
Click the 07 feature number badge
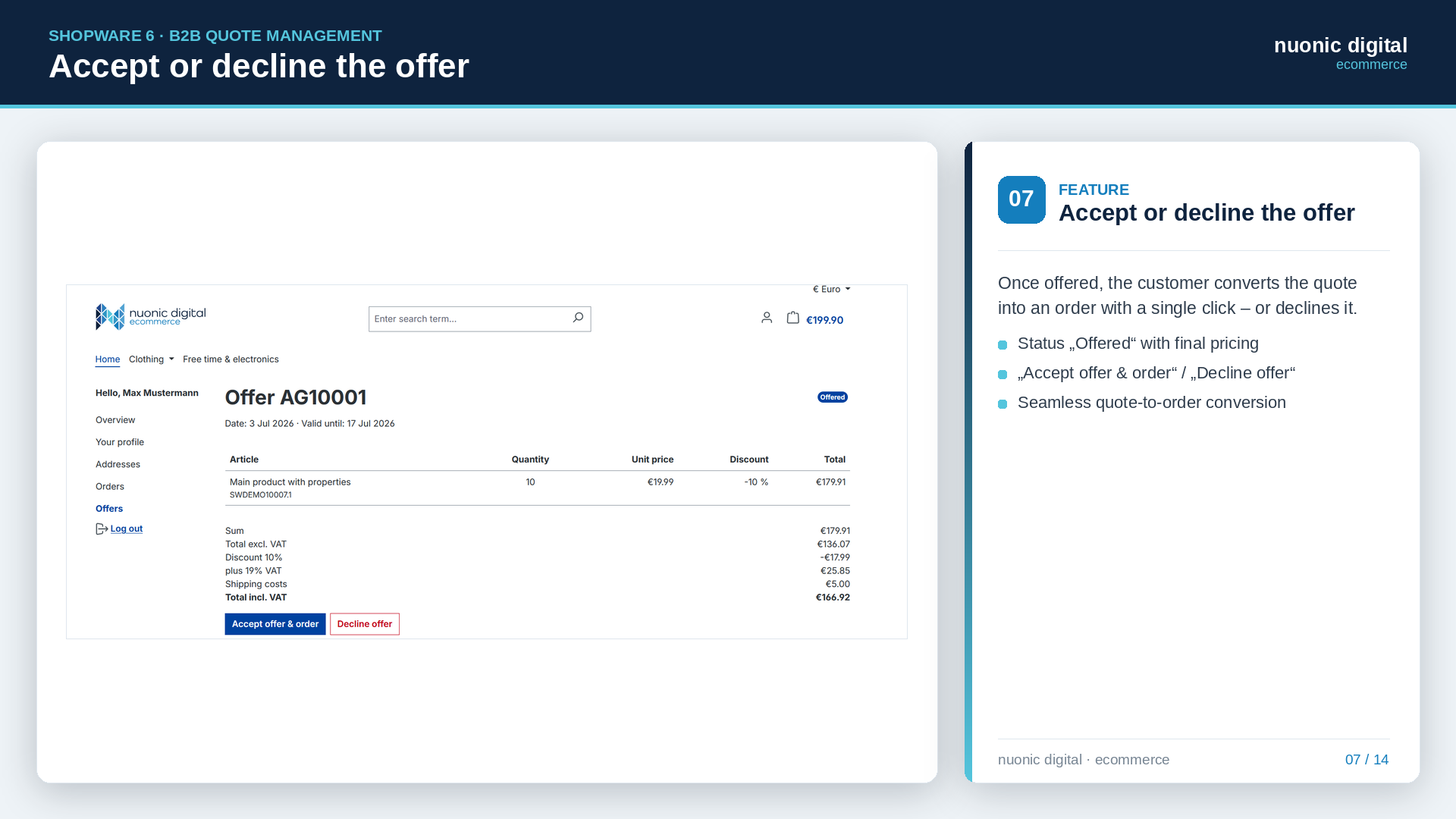pyautogui.click(x=1021, y=199)
